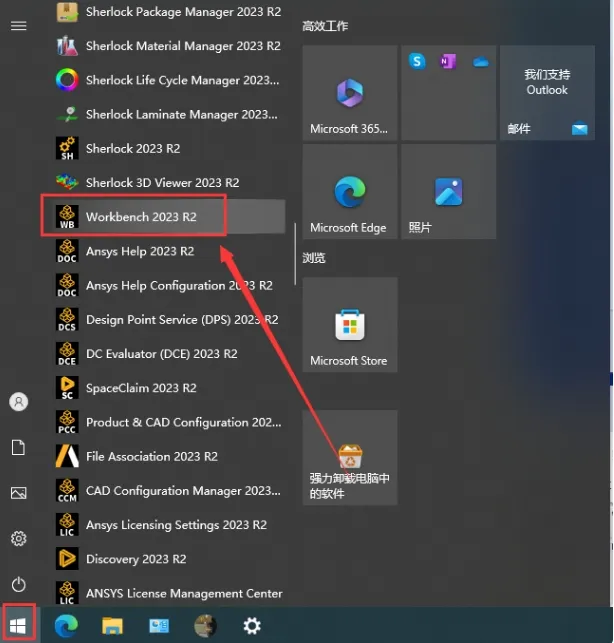Select DC Evaluator (DCE) 2023 R2 text
The height and width of the screenshot is (643, 614).
tap(162, 354)
